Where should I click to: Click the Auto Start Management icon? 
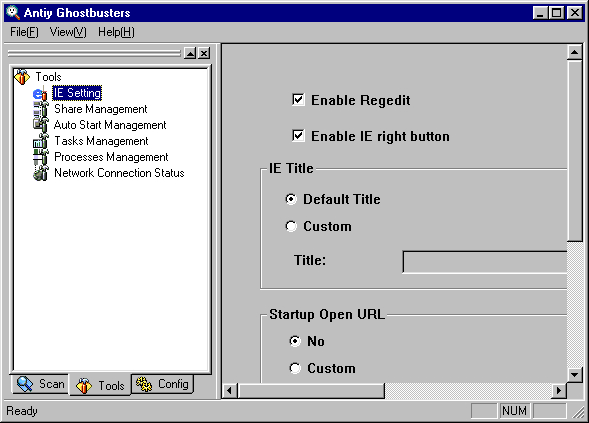(x=40, y=125)
